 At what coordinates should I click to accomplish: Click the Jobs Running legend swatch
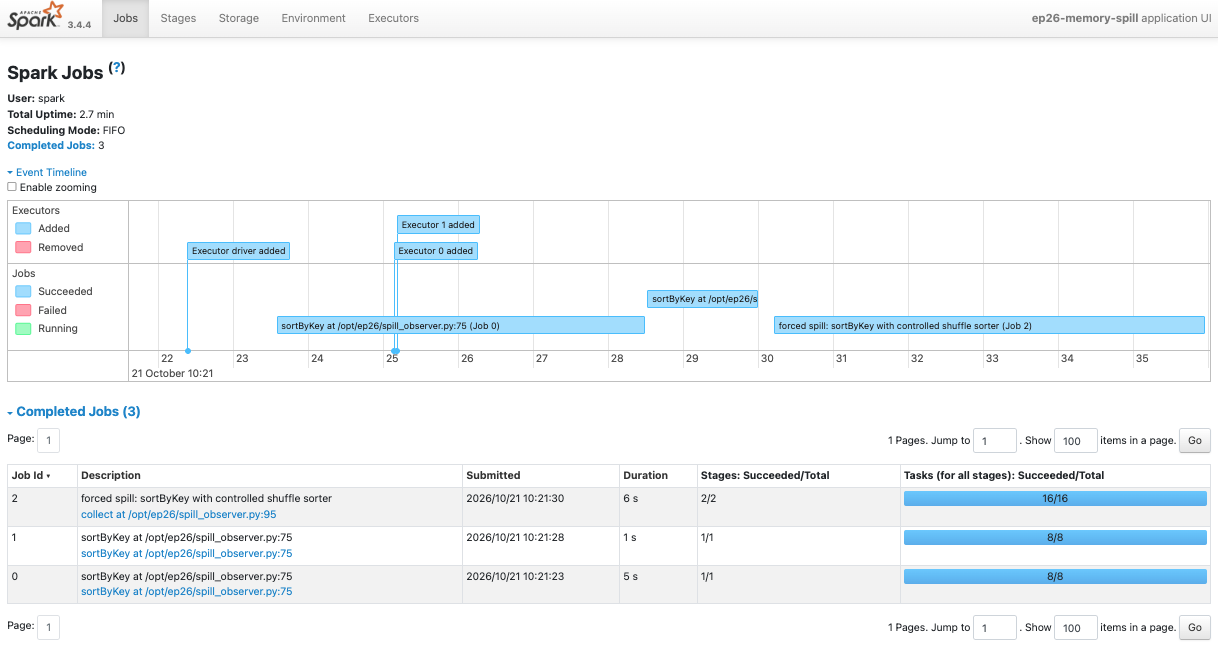[23, 328]
